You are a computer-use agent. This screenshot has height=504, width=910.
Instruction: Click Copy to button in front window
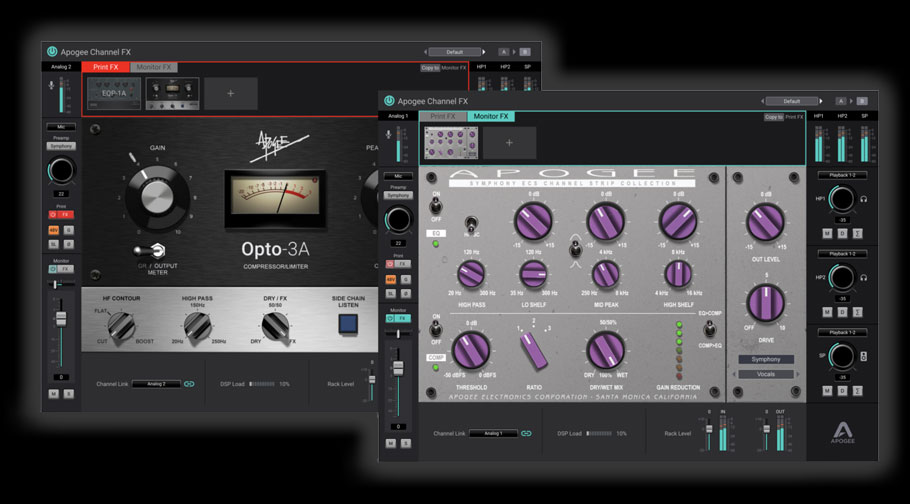773,117
